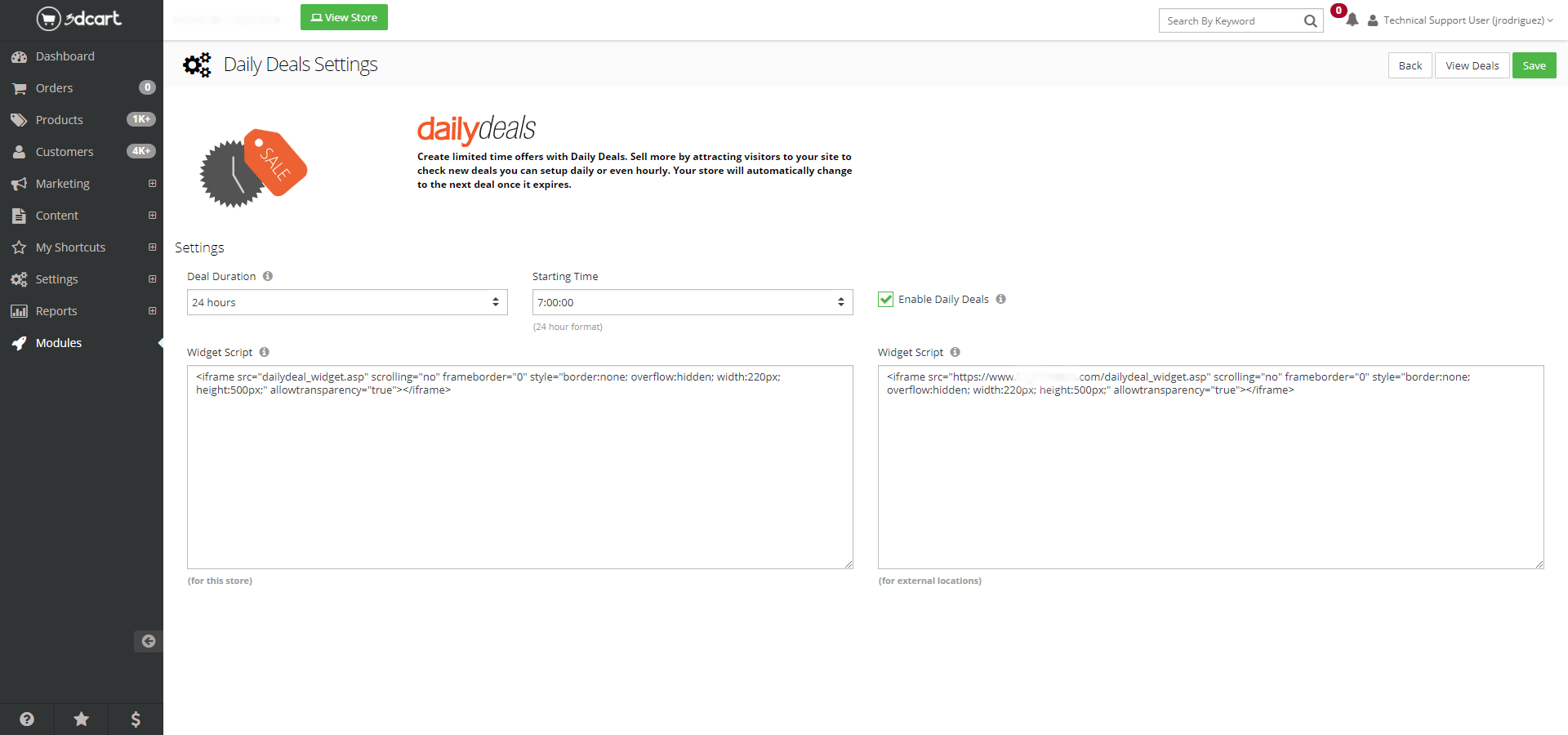Click info icon beside Enable Daily Deals
The width and height of the screenshot is (1568, 735).
(1000, 299)
